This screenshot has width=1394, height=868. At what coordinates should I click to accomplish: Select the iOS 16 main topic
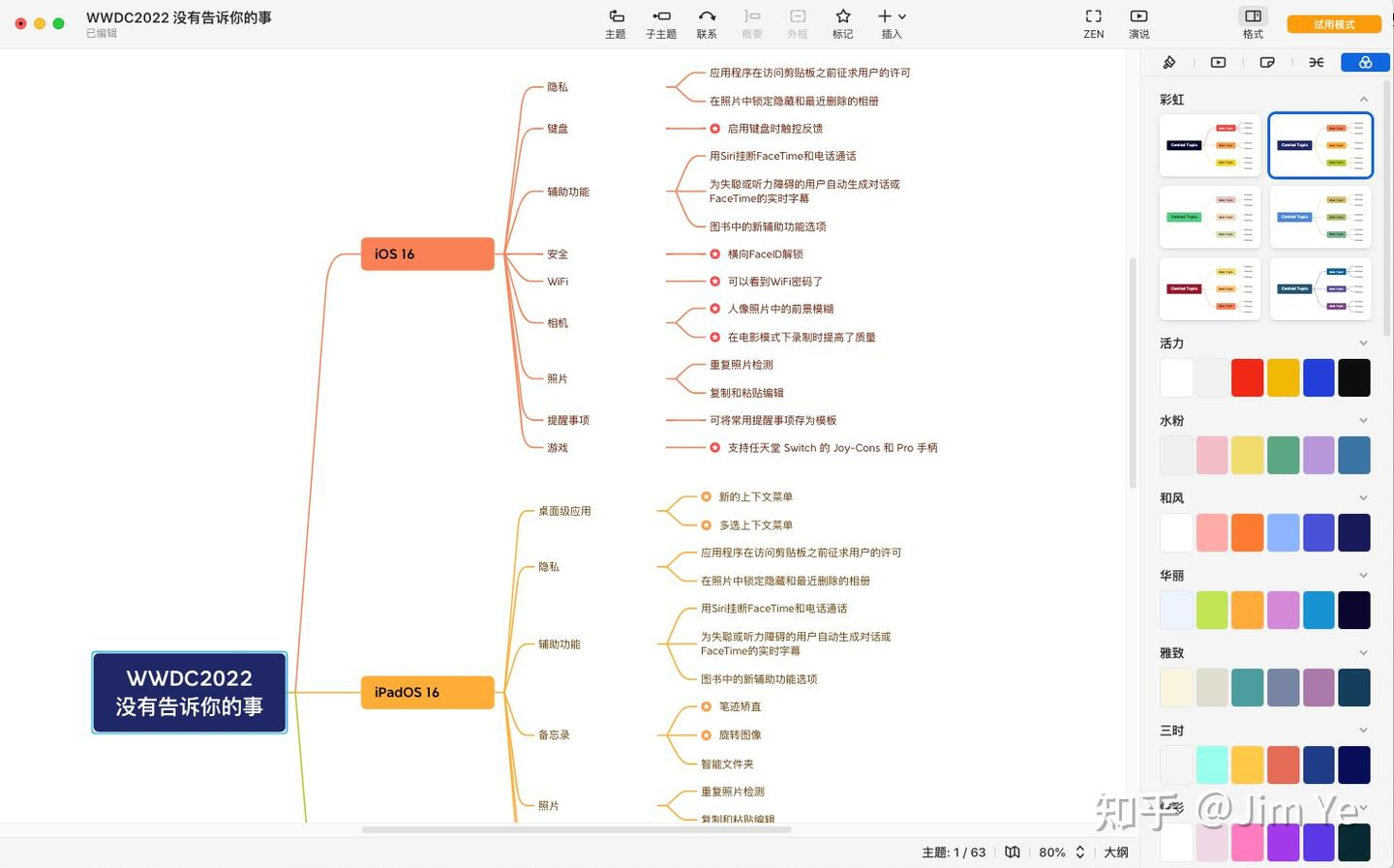pyautogui.click(x=427, y=254)
